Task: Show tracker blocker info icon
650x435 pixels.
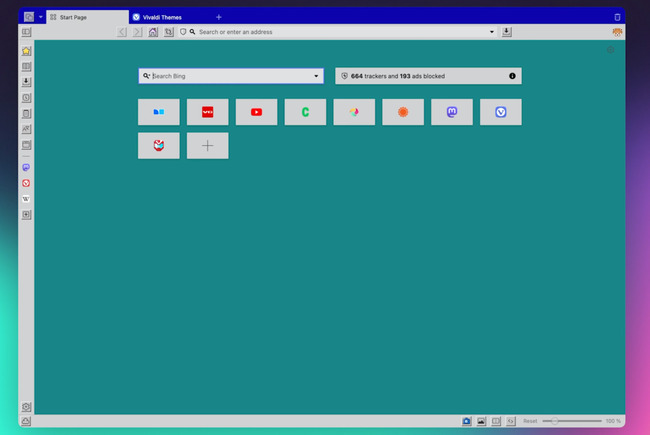Action: [x=512, y=76]
